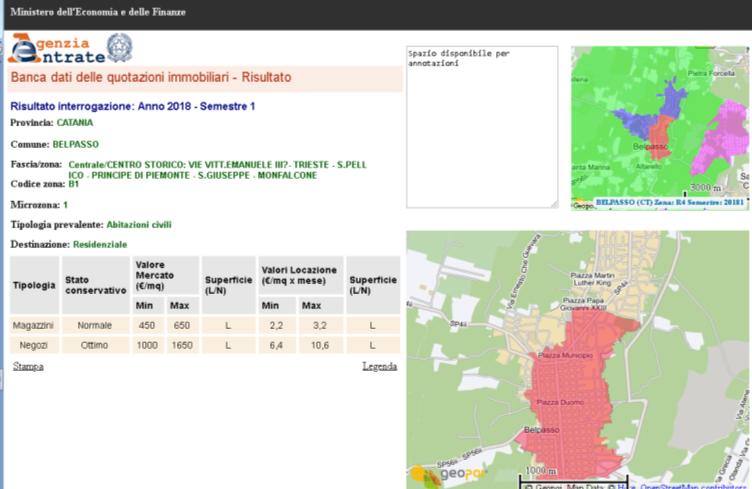Click the Italian Republic emblem icon

(x=119, y=48)
